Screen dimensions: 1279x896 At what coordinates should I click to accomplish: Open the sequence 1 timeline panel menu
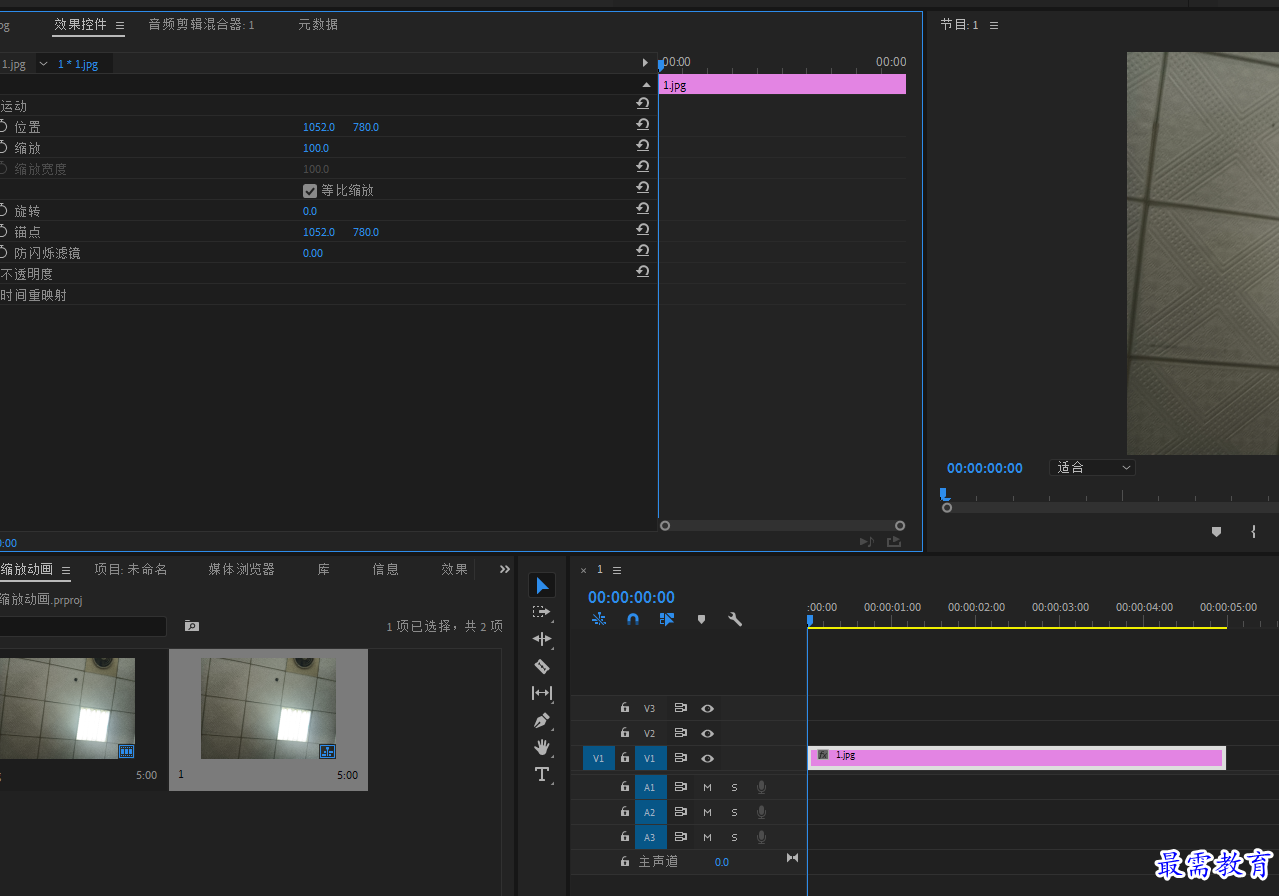point(617,570)
